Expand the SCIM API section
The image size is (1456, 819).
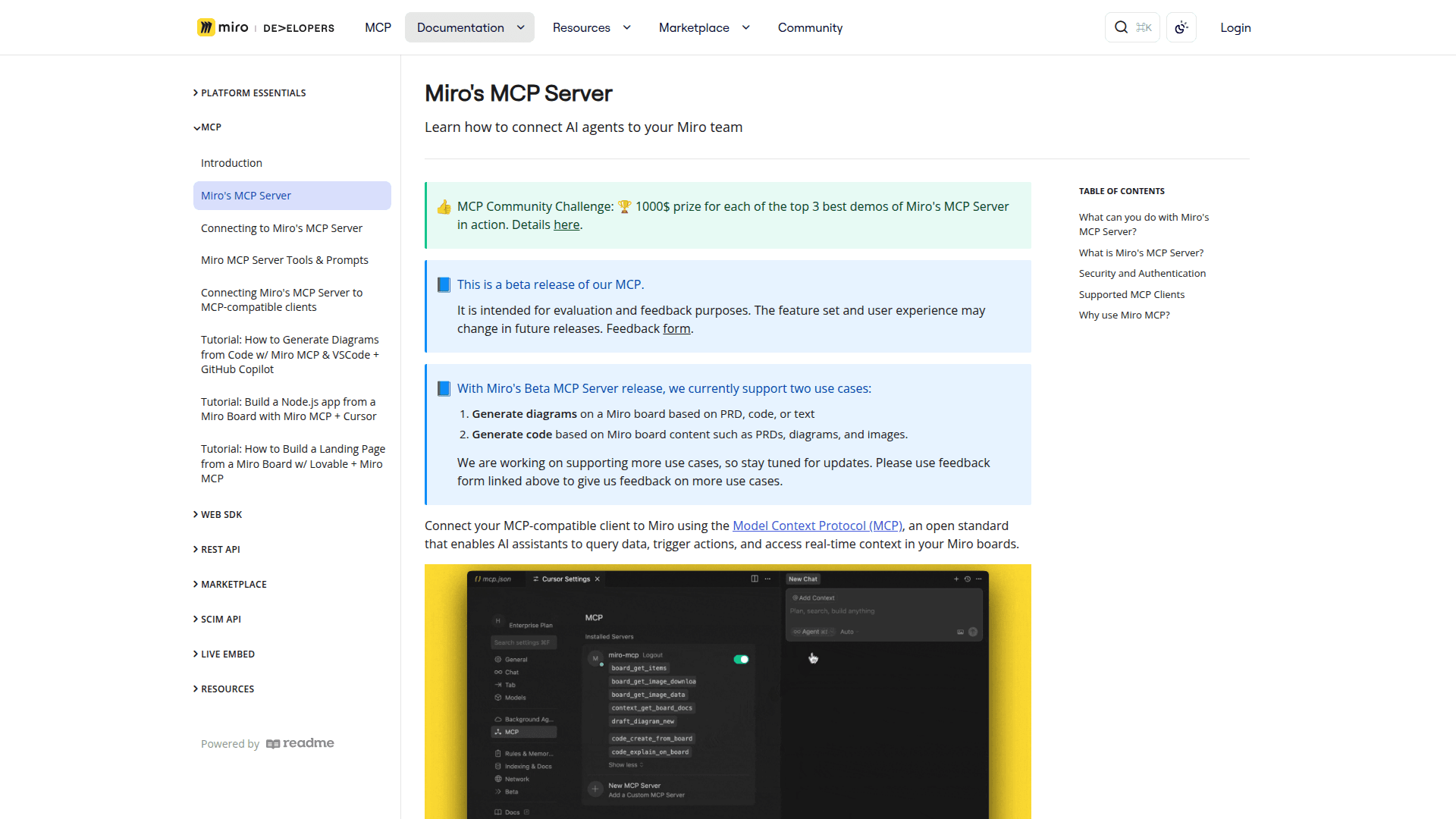click(x=222, y=619)
